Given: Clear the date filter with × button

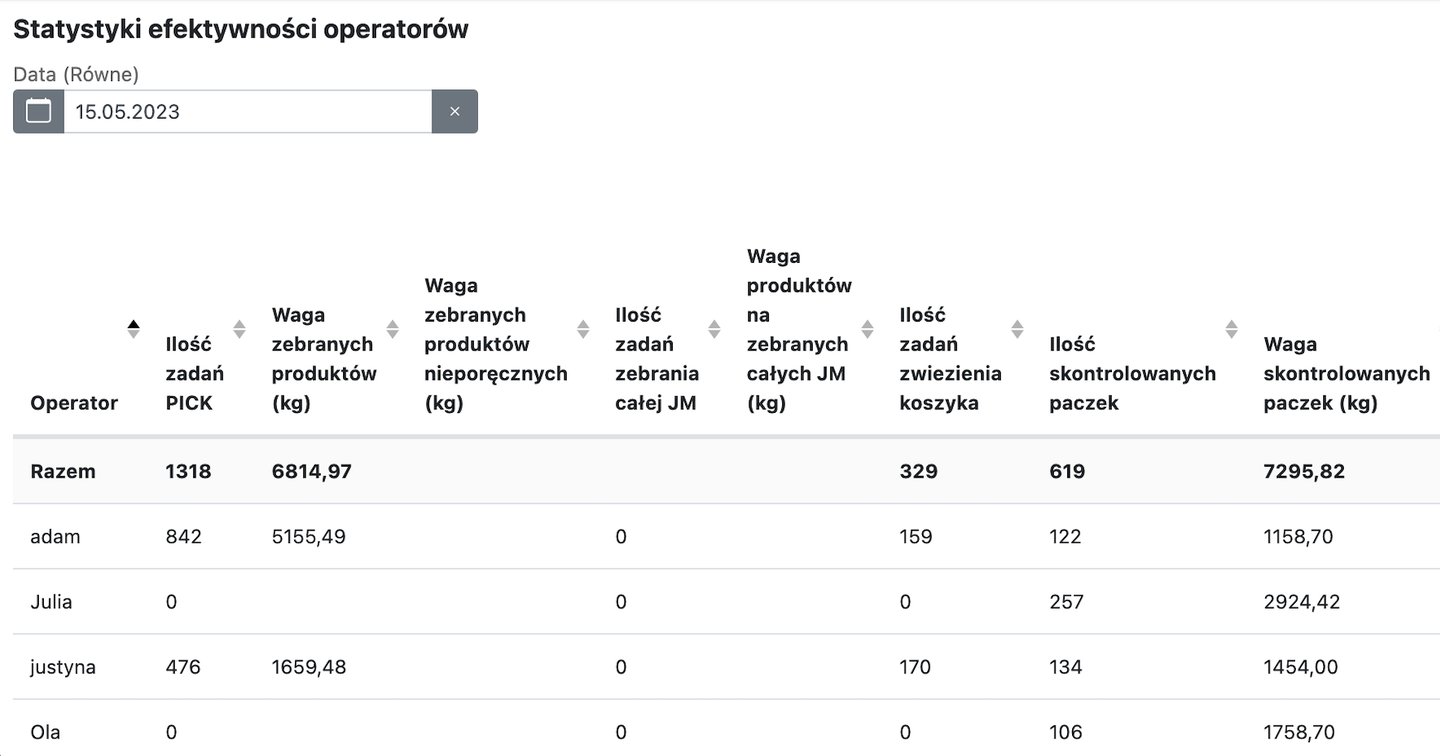Looking at the screenshot, I should coord(454,111).
